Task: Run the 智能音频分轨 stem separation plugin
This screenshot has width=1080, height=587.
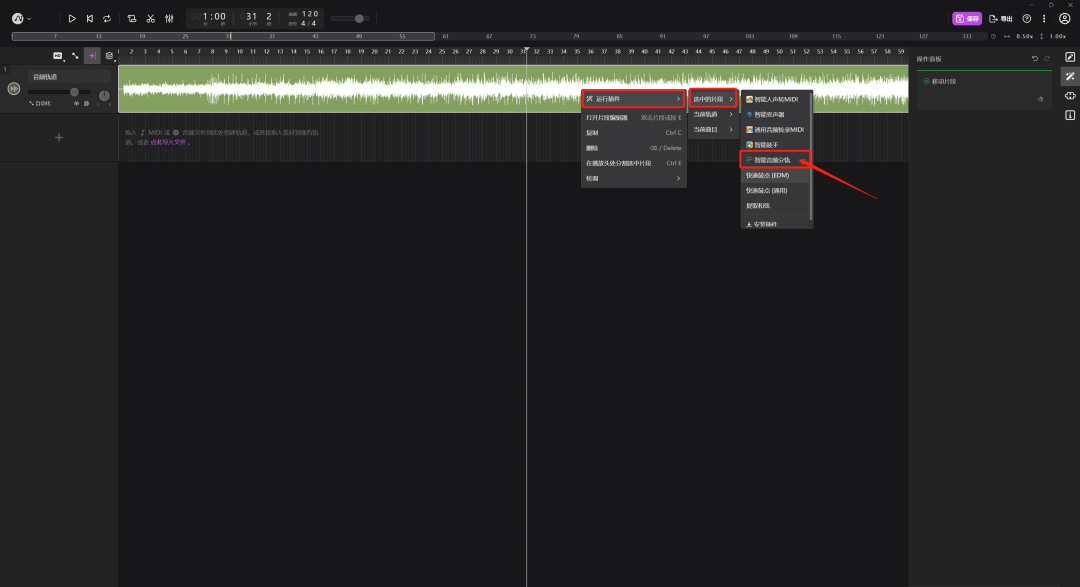Action: point(775,160)
